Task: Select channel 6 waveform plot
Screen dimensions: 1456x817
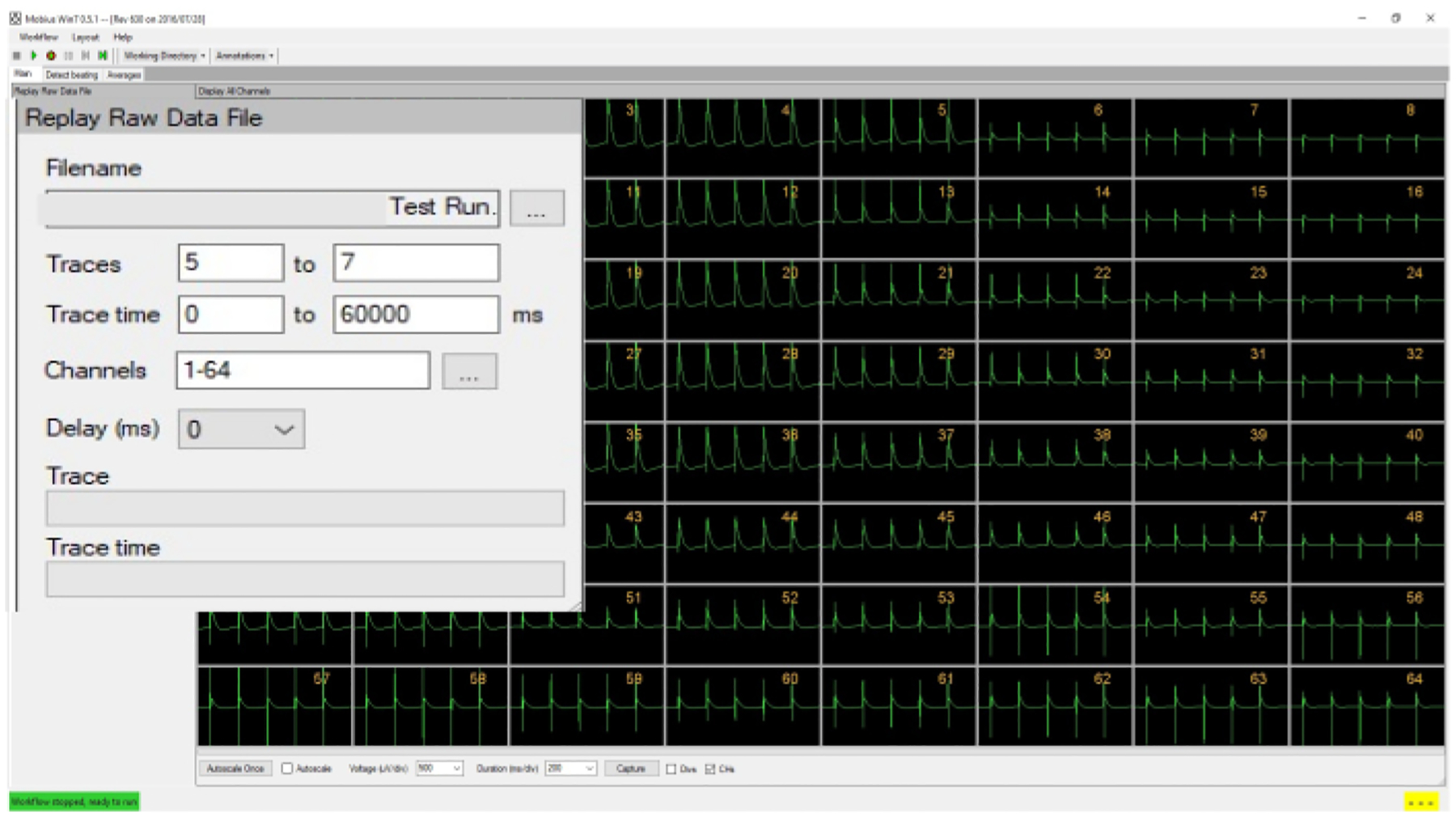Action: [x=1055, y=138]
